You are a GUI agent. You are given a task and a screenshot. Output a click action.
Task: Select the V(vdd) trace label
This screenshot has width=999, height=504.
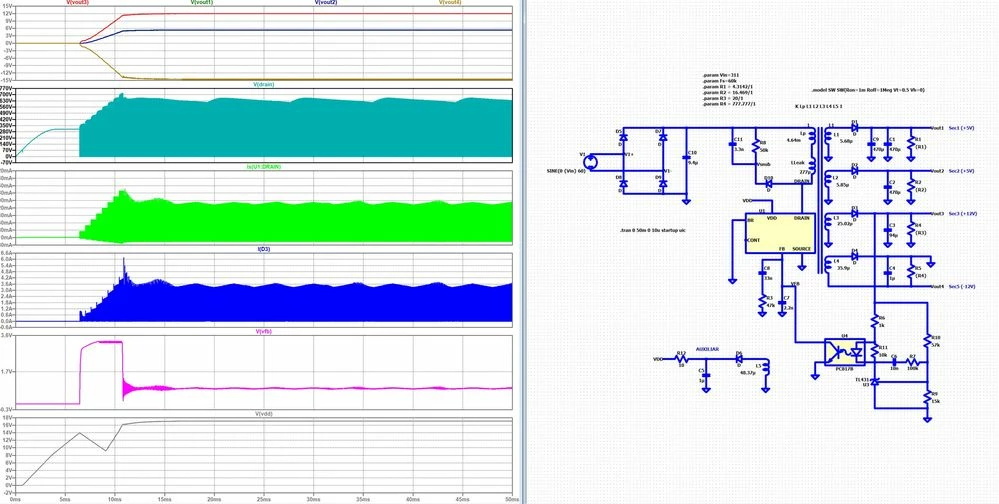pos(264,414)
